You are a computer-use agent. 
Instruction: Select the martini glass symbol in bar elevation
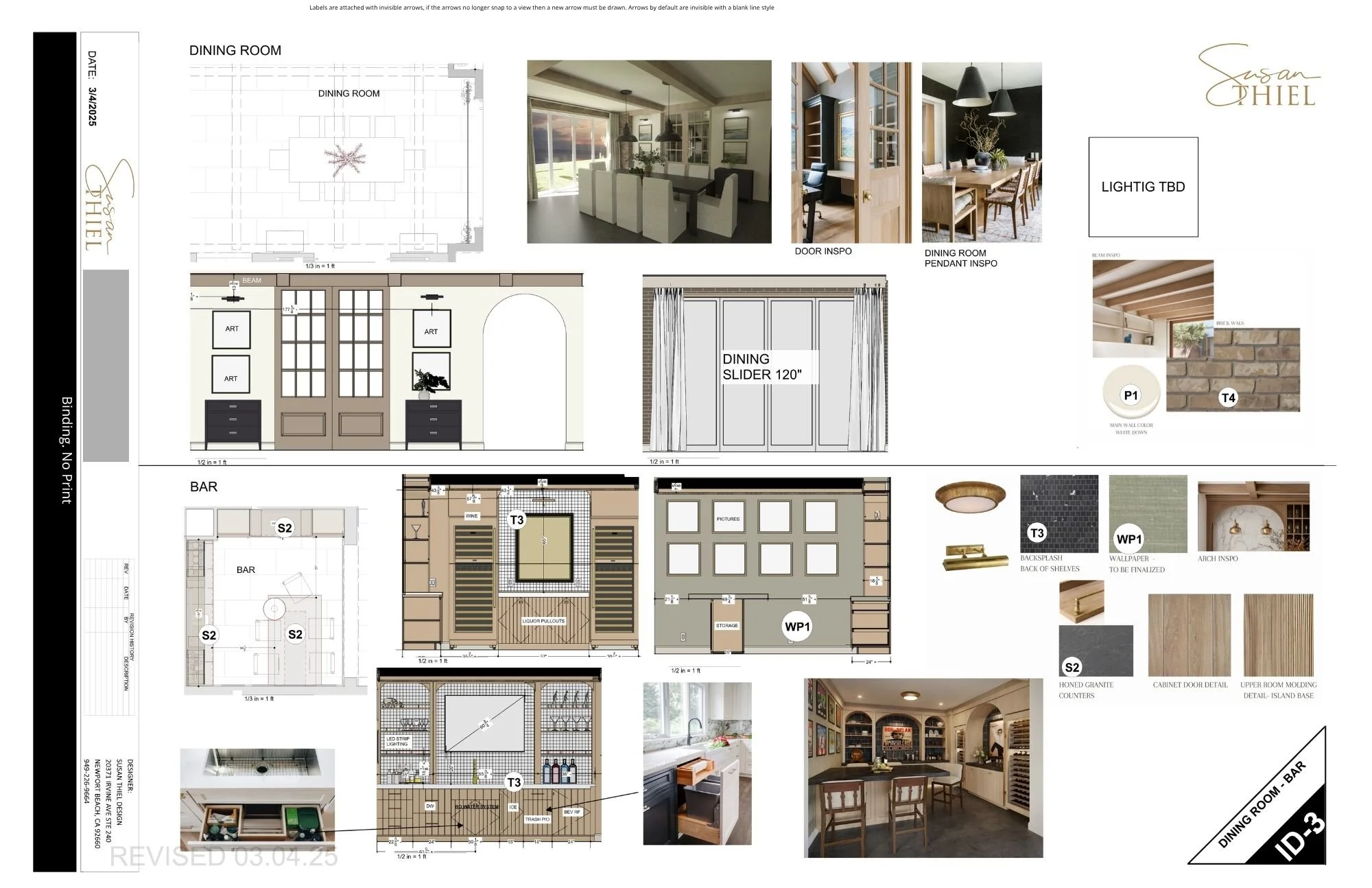coord(415,530)
